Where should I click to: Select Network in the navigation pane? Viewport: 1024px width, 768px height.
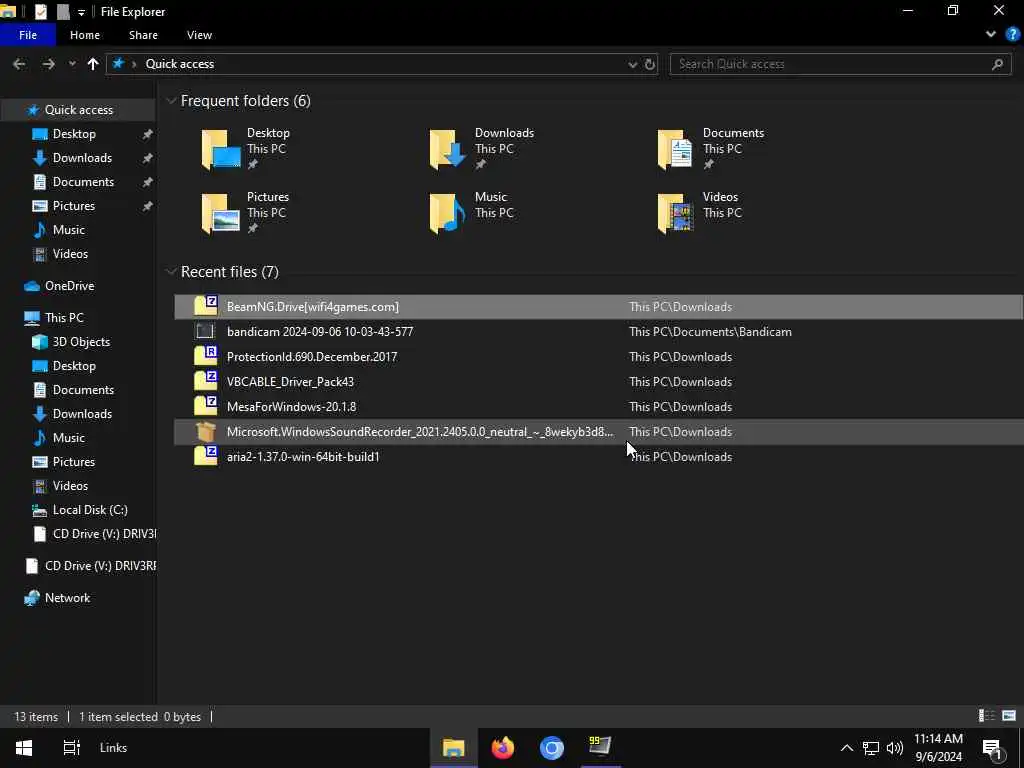[x=67, y=598]
